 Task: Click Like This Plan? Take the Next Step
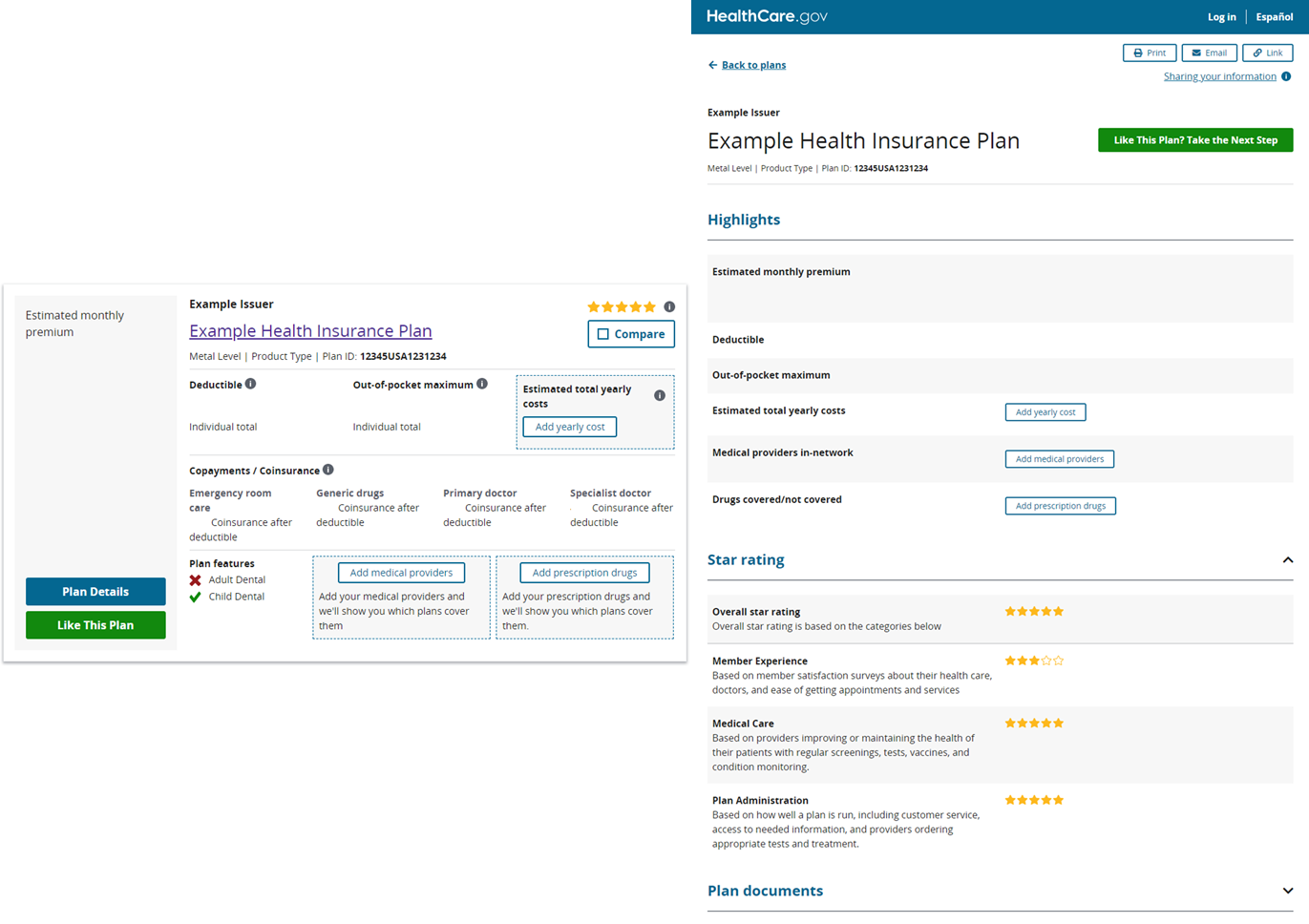pos(1194,140)
